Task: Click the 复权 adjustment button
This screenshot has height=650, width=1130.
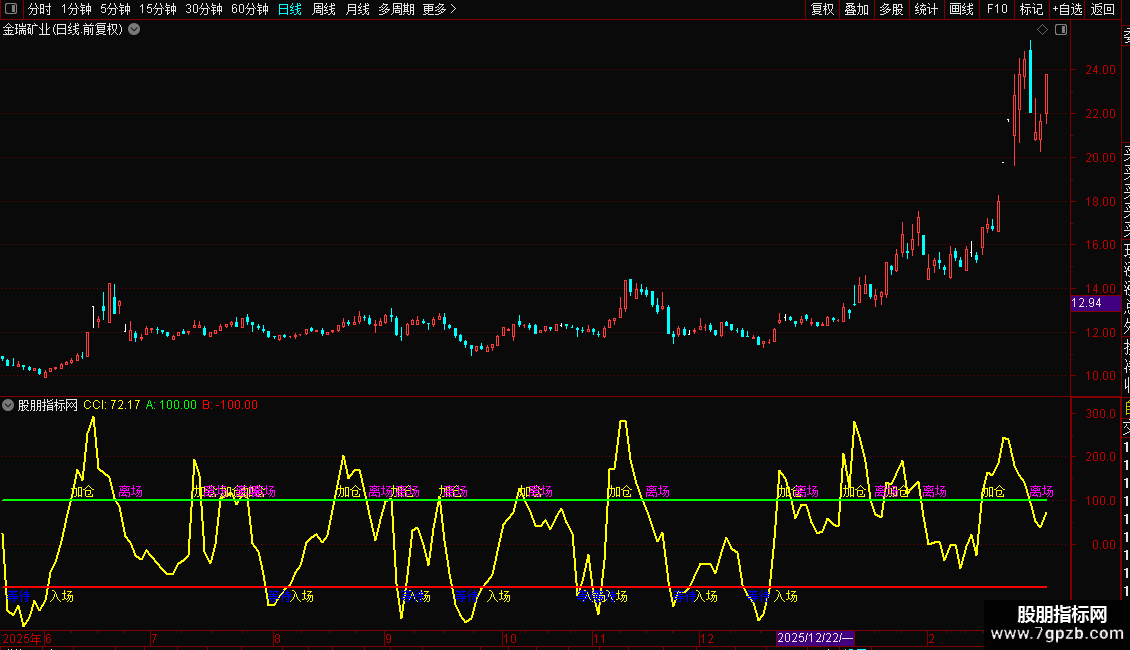Action: point(822,9)
